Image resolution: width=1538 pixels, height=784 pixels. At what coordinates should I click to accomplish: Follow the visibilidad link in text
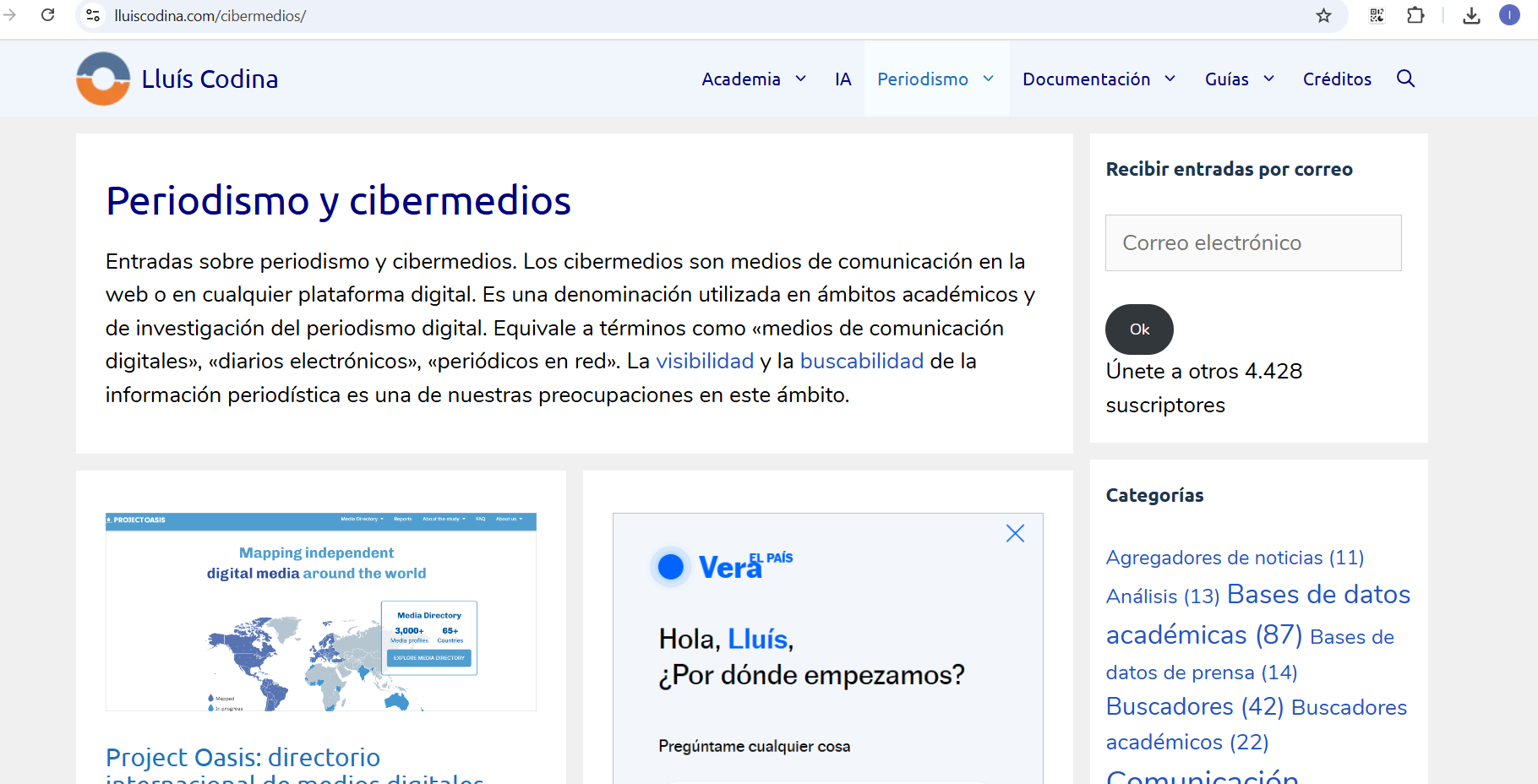(705, 361)
